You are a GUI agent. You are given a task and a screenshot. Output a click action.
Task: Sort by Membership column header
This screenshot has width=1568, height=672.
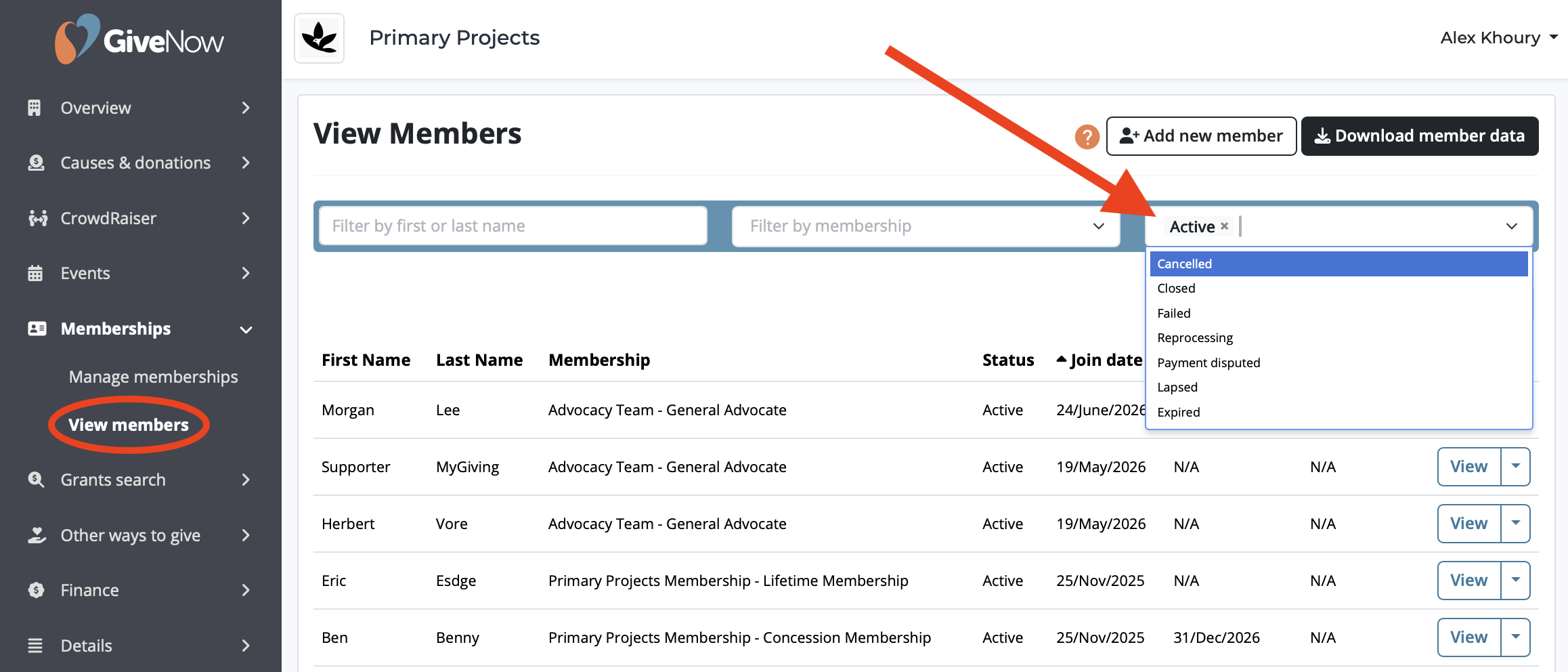click(x=599, y=360)
